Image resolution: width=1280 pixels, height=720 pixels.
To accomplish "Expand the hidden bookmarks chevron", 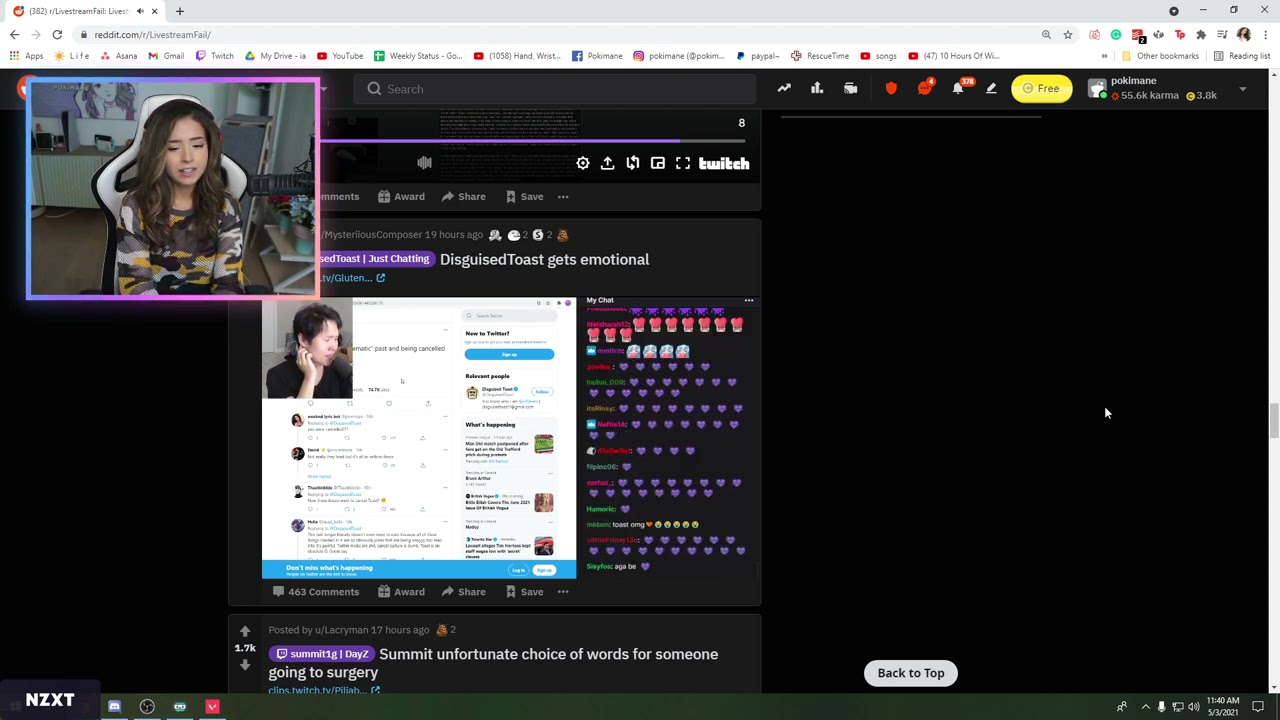I will click(1104, 56).
